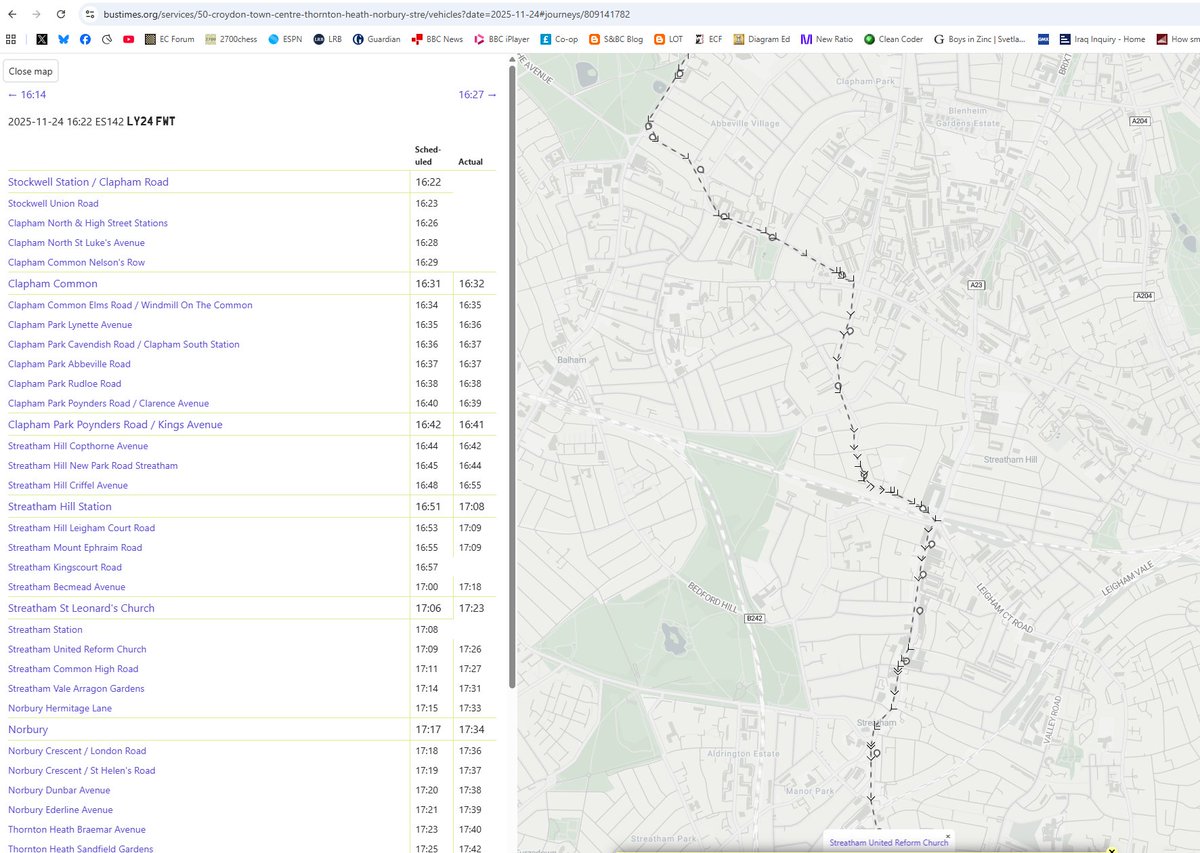Screen dimensions: 1200x853
Task: Click actual time 17:08 for Streatham Hill Station
Action: pyautogui.click(x=471, y=507)
